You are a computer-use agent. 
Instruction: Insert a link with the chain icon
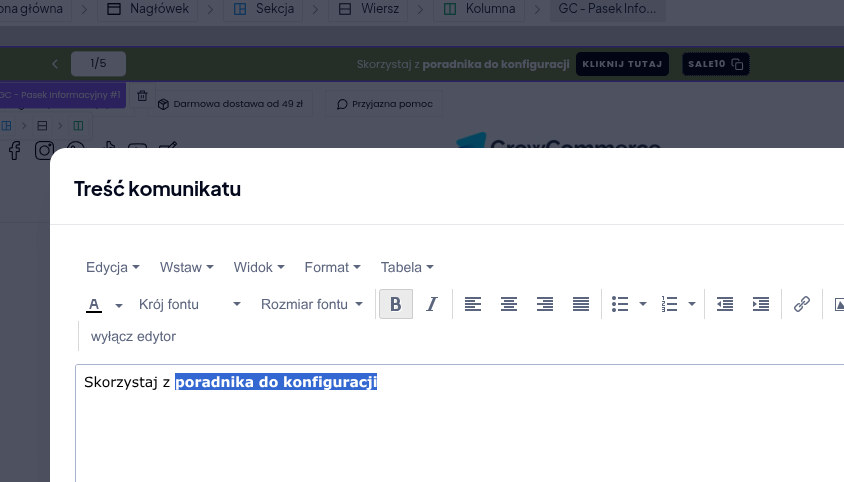tap(801, 304)
